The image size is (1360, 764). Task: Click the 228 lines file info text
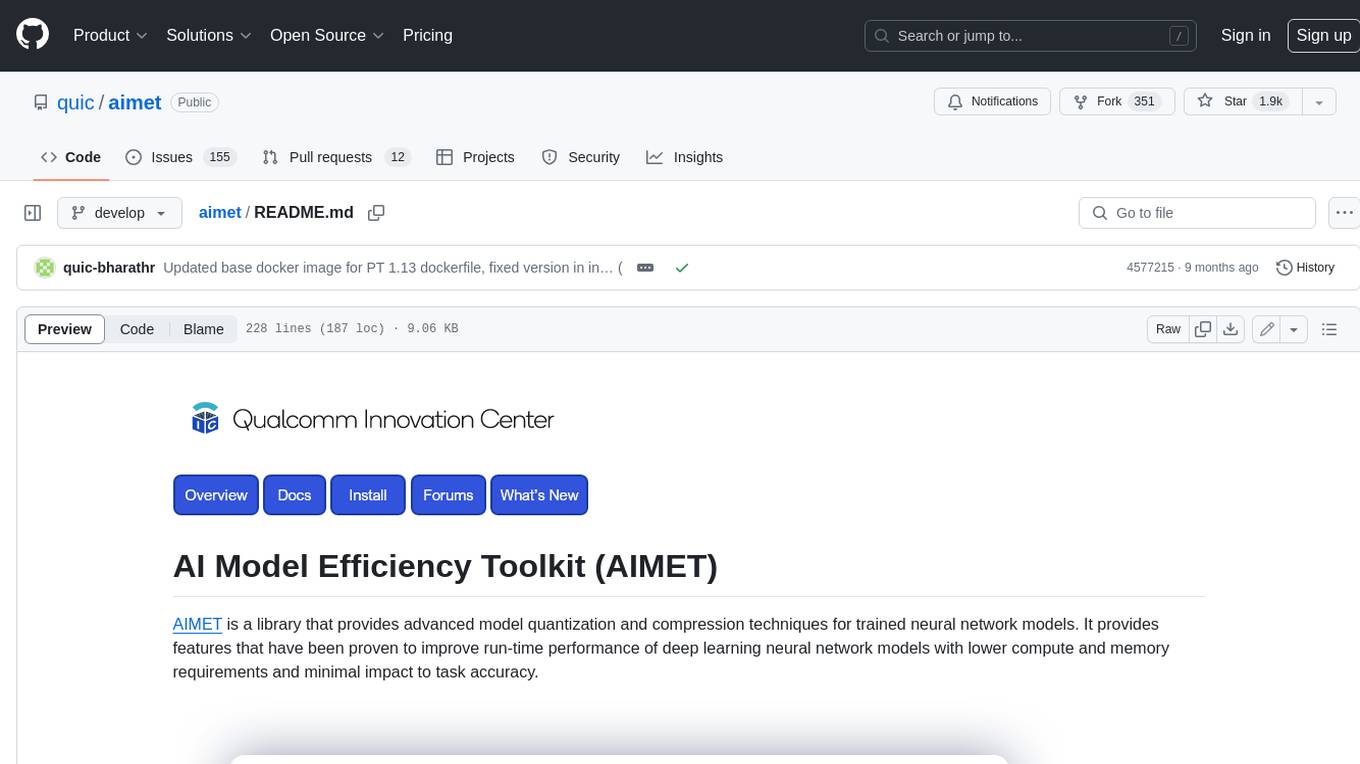point(352,329)
